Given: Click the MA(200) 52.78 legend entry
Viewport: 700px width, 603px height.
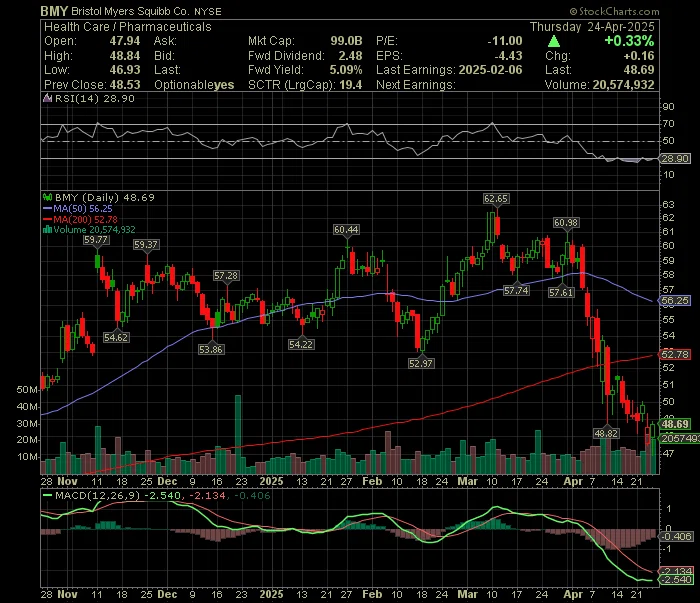Looking at the screenshot, I should [x=80, y=219].
